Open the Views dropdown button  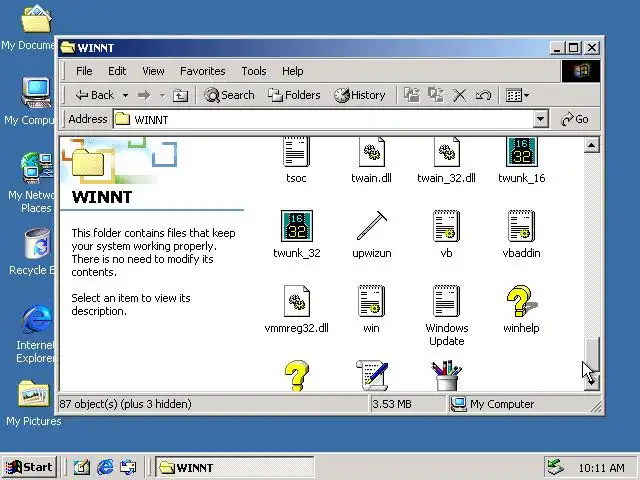tap(517, 96)
